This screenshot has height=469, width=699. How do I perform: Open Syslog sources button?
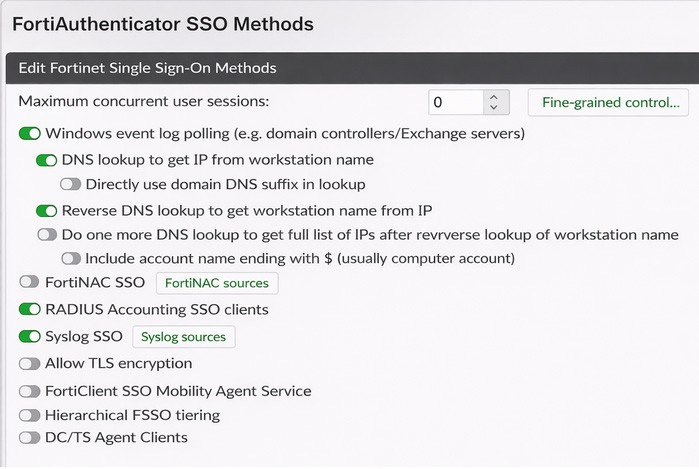coord(184,337)
